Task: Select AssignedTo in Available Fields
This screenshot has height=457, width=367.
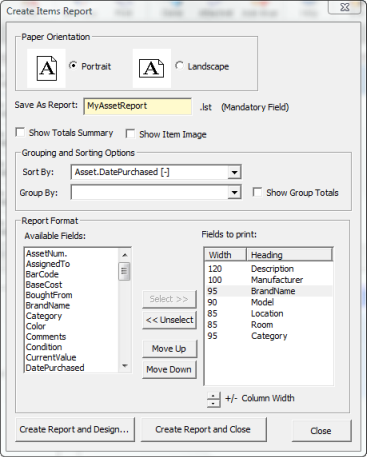Action: (72, 264)
